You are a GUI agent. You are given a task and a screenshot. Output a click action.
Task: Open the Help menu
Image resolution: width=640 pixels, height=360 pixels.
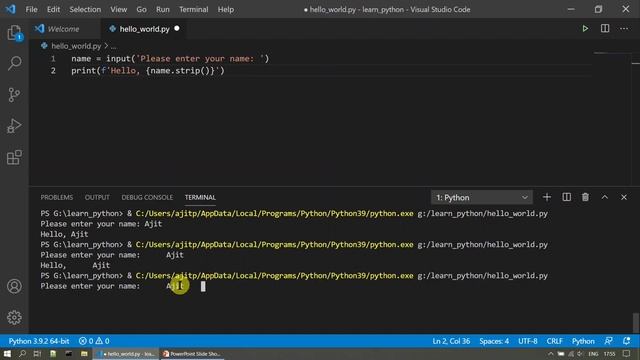tap(226, 9)
